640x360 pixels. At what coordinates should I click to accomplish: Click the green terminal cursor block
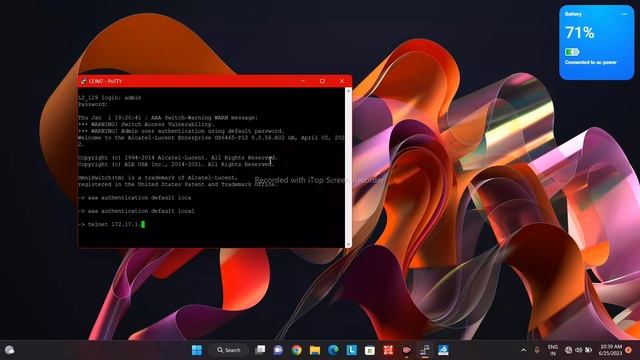[143, 224]
